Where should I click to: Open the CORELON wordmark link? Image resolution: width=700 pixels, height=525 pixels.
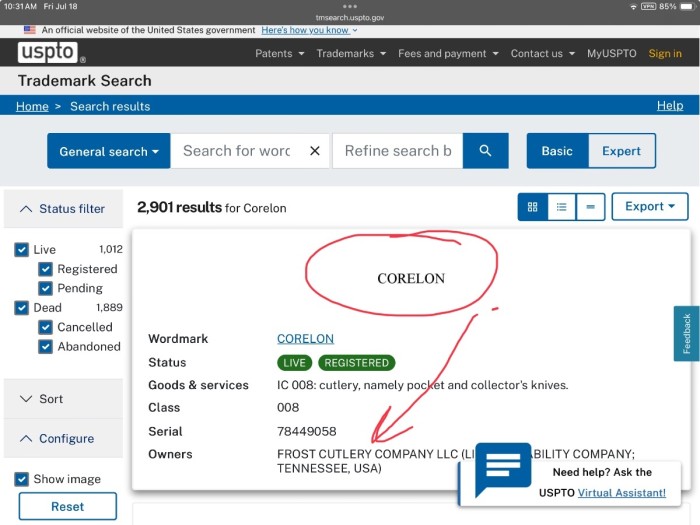coord(305,339)
